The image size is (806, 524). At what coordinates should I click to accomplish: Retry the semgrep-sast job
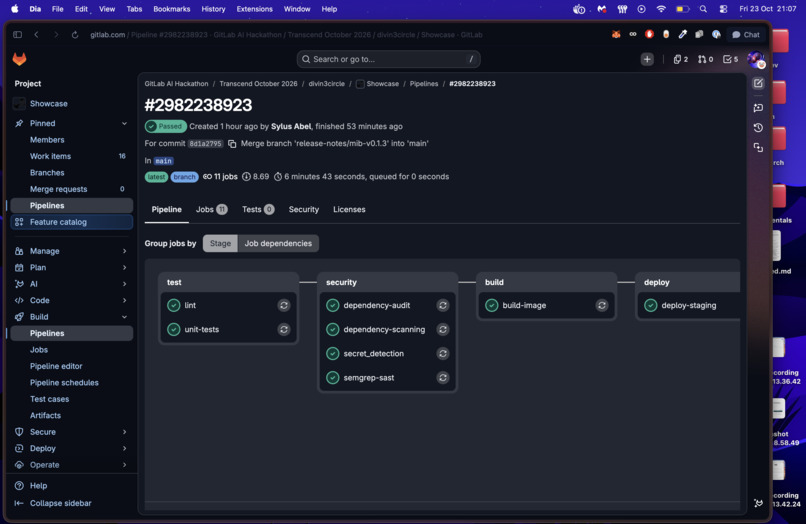[x=443, y=378]
